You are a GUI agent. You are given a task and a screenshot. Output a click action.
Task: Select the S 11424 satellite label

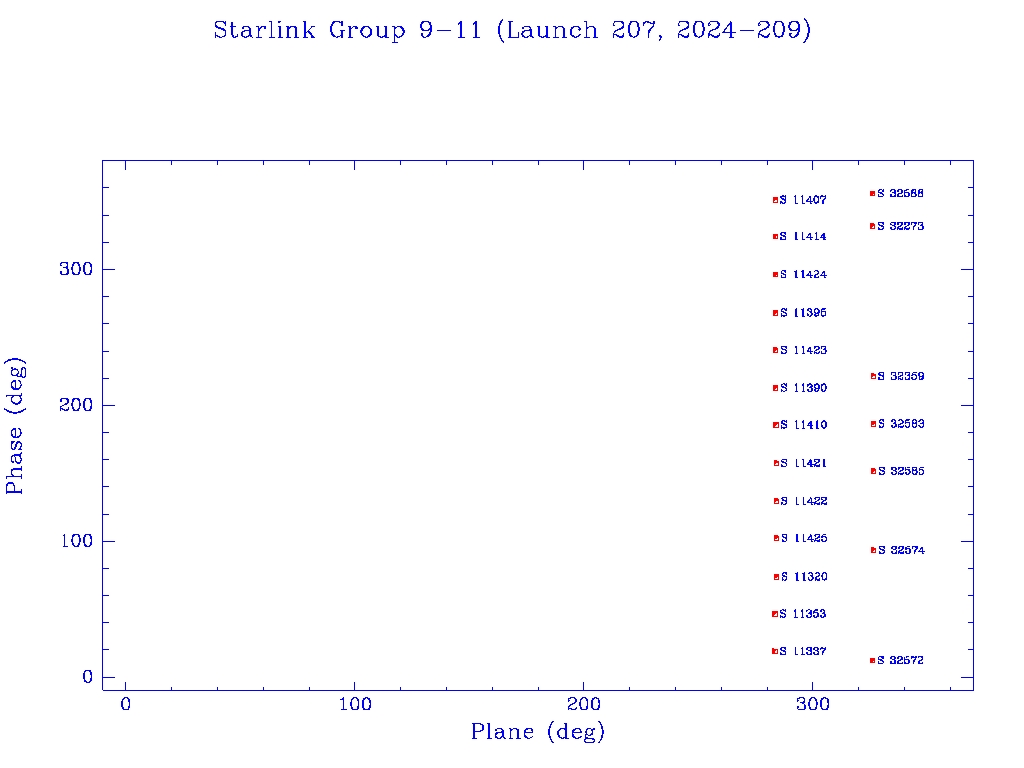(803, 274)
